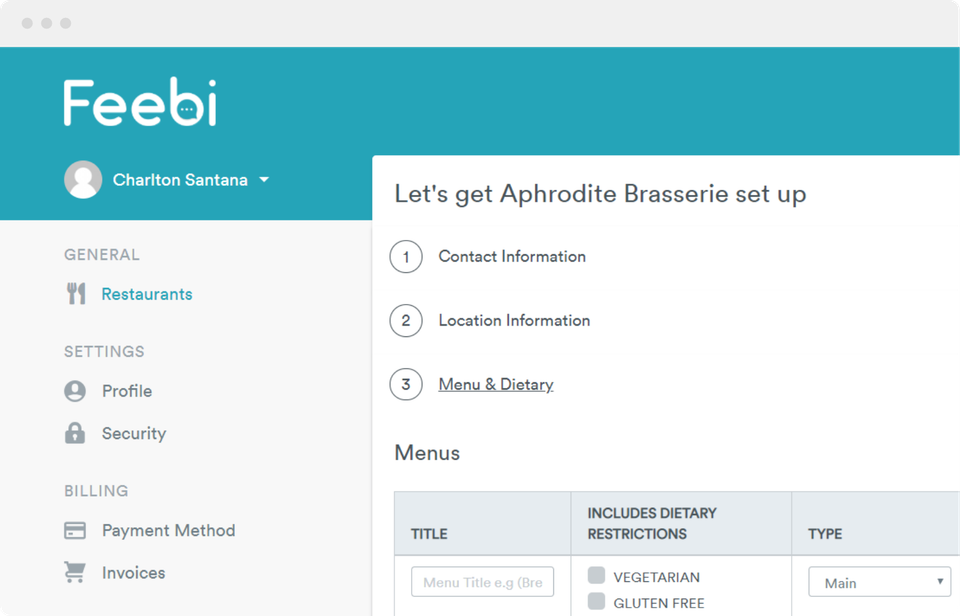This screenshot has height=616, width=960.
Task: Tick the Gluten Free checkbox
Action: 597,602
